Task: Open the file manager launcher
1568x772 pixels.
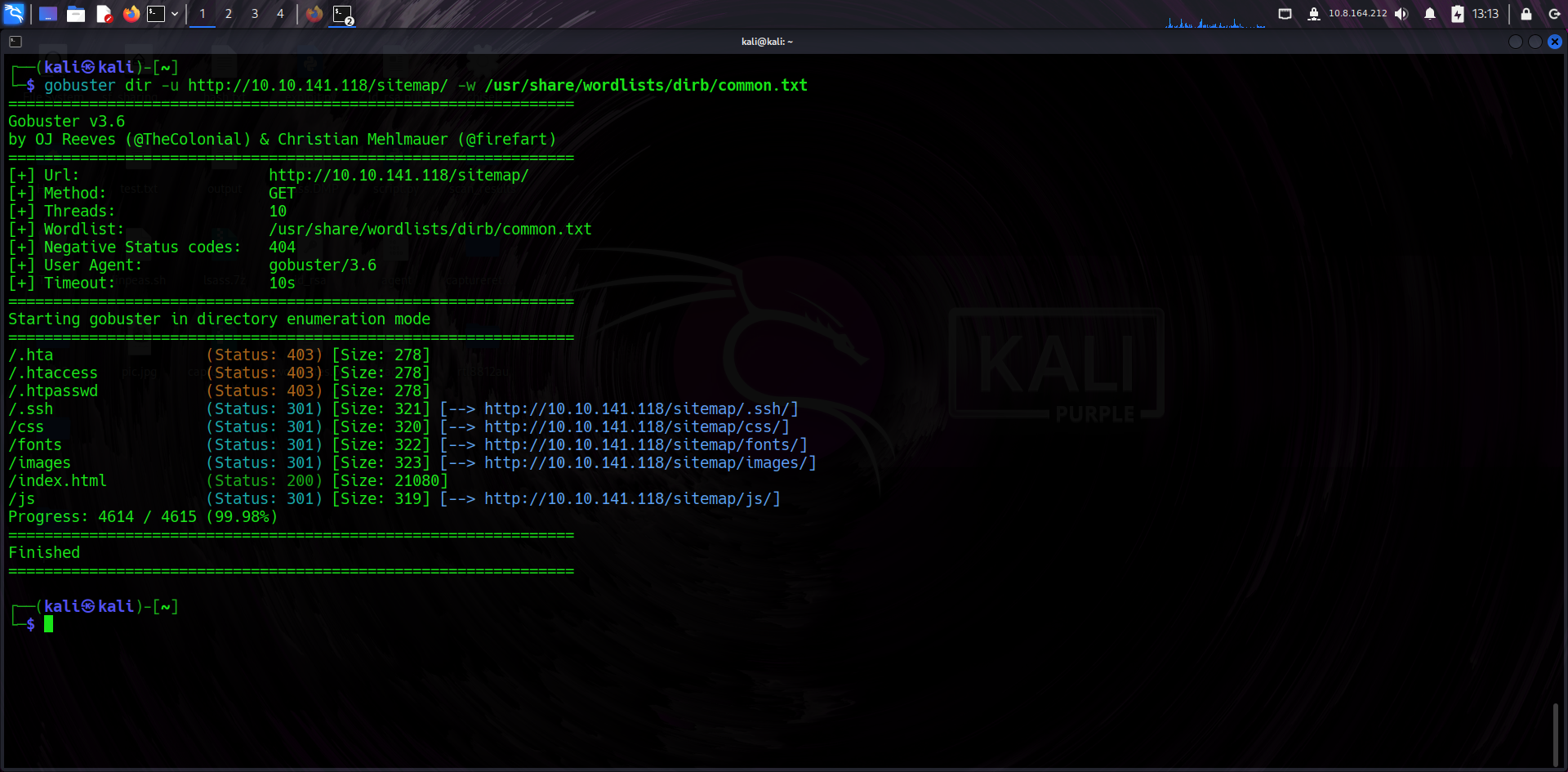Action: click(x=76, y=14)
